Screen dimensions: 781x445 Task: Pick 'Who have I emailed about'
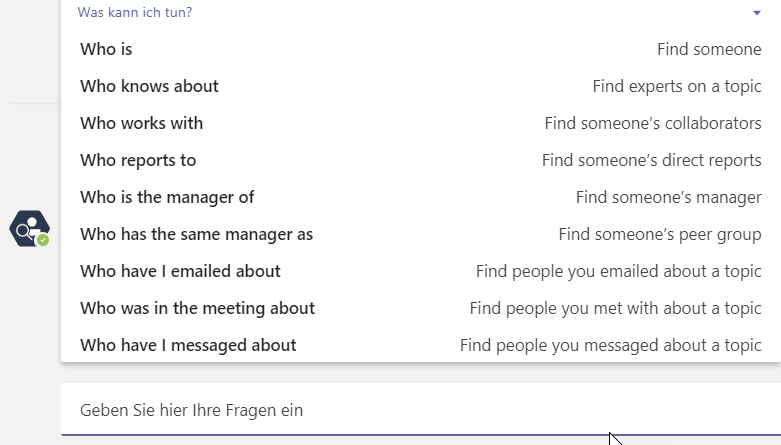(x=421, y=271)
